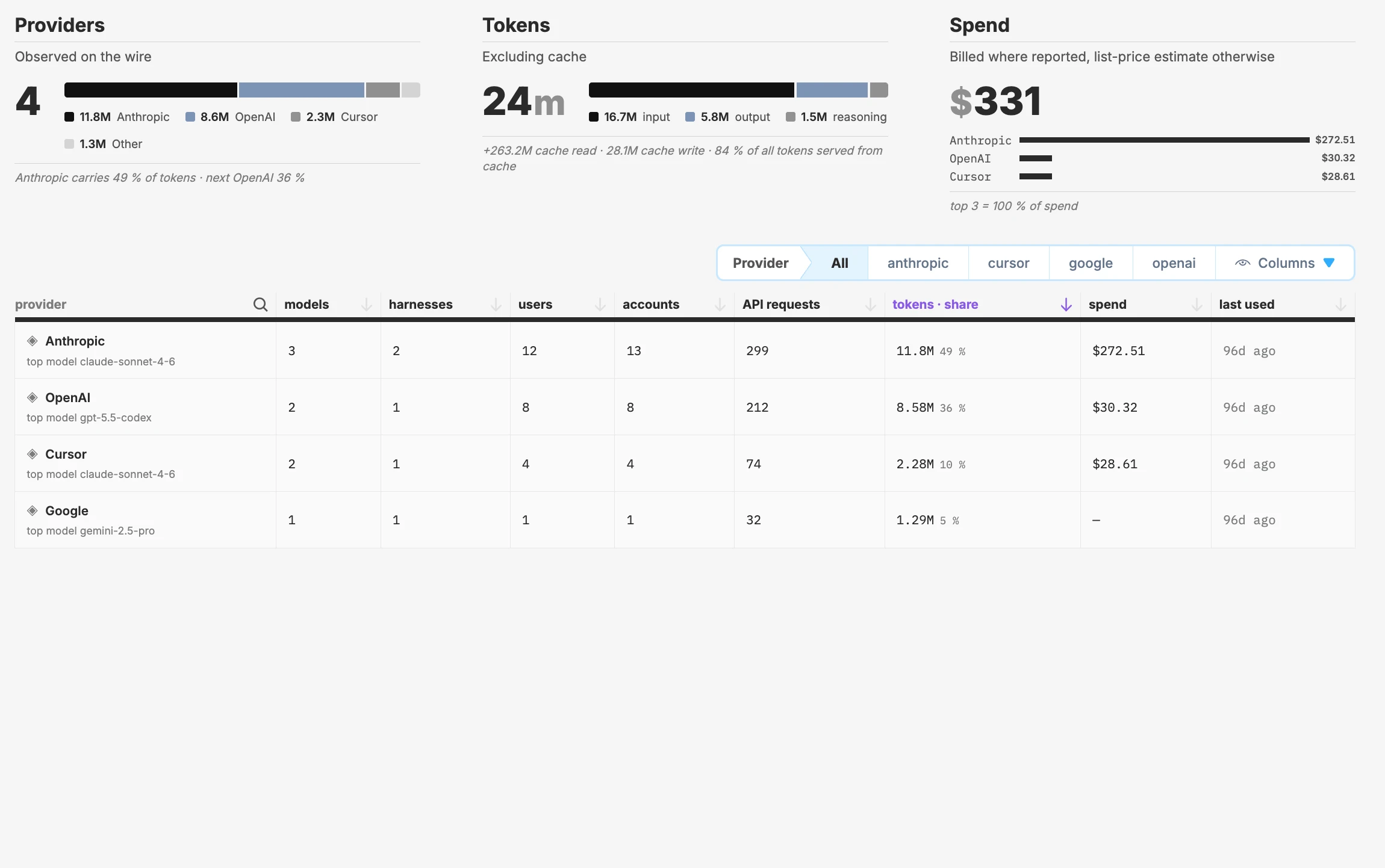Open the OpenAI provider row name

pyautogui.click(x=67, y=398)
